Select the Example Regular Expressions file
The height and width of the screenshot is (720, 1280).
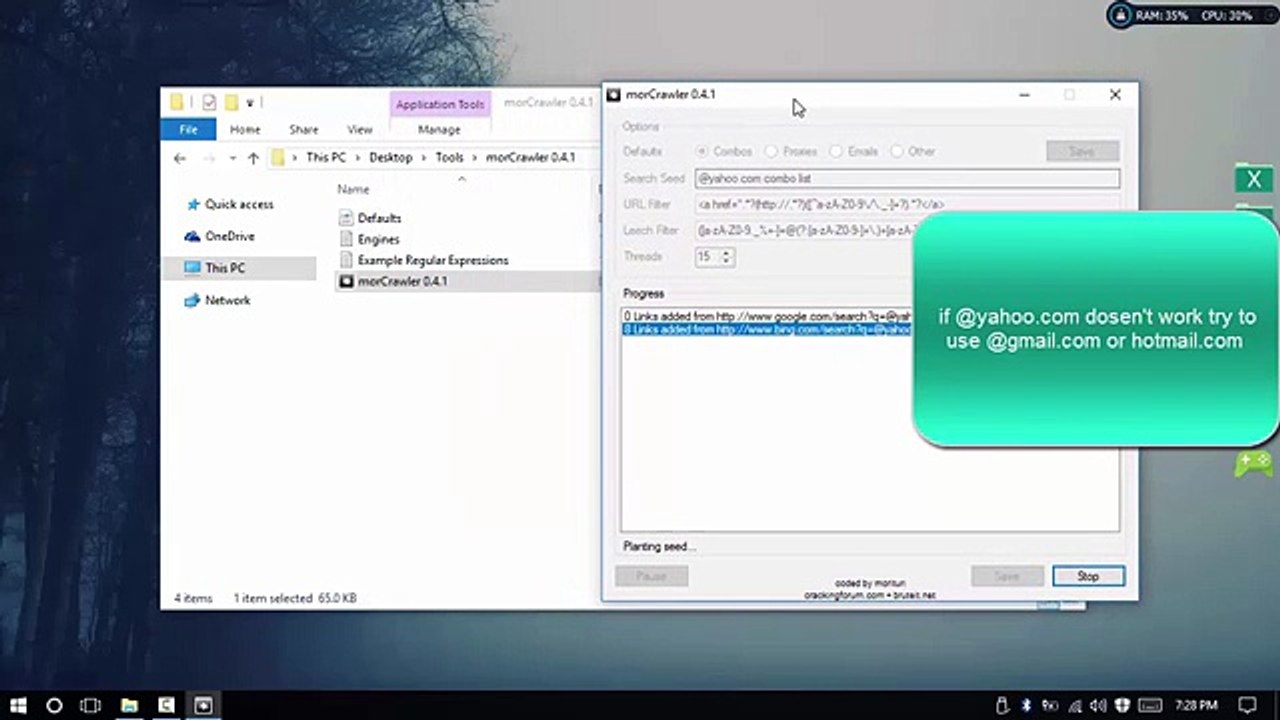433,260
